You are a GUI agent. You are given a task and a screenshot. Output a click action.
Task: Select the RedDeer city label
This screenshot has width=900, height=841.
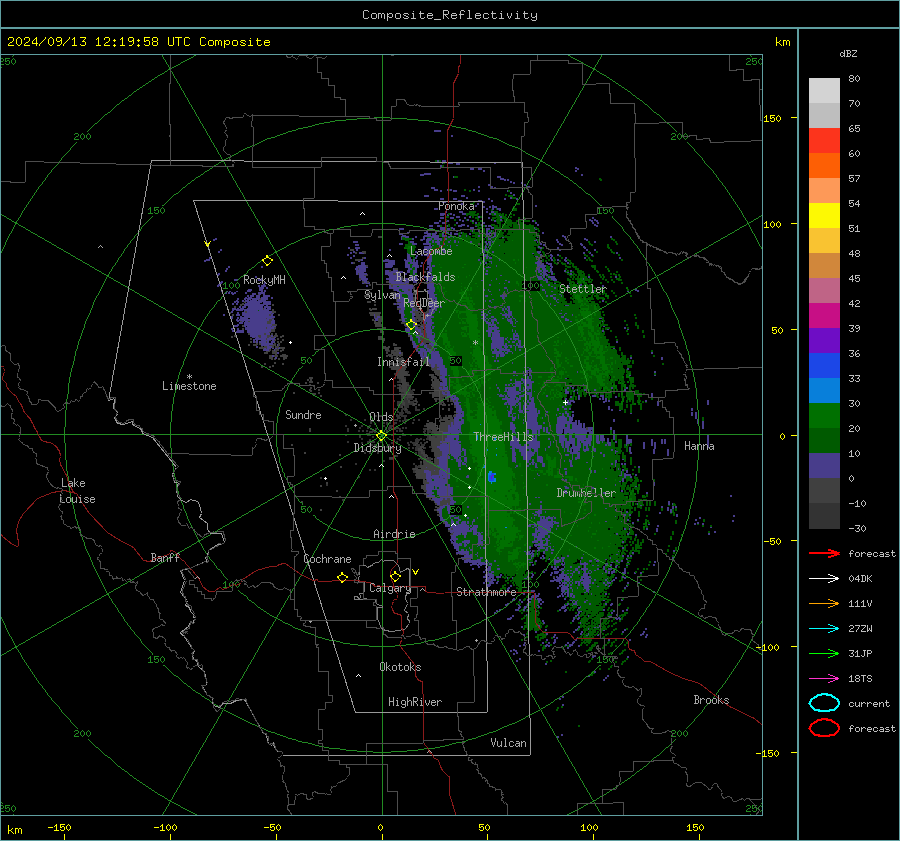pos(424,303)
